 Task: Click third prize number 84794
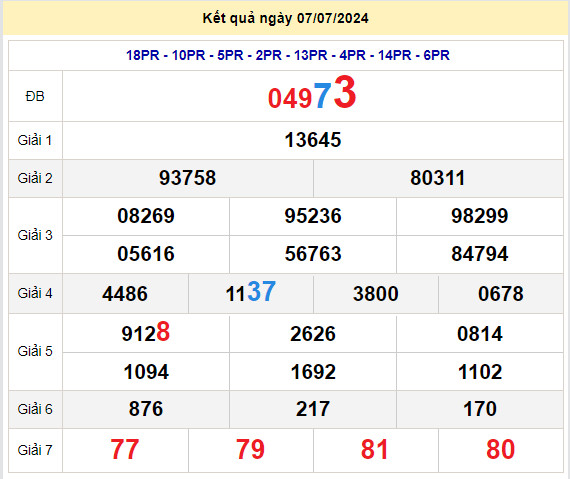click(480, 254)
